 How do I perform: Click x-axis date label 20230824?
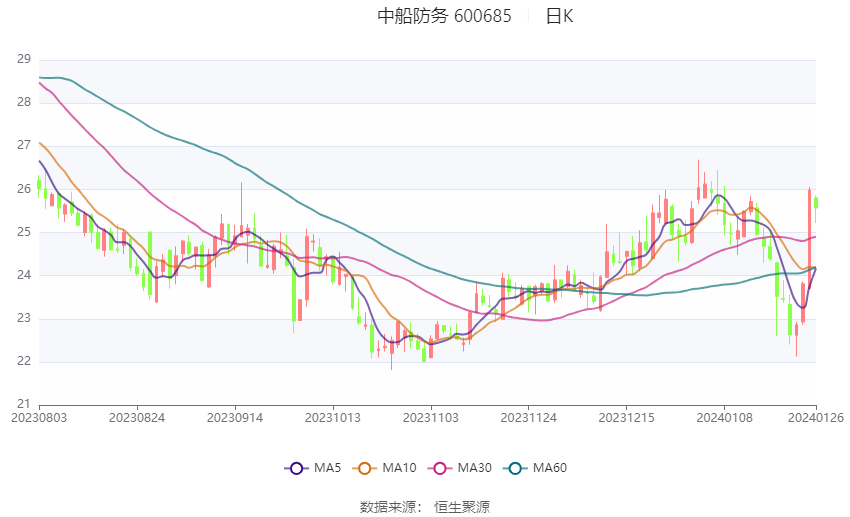pyautogui.click(x=137, y=418)
